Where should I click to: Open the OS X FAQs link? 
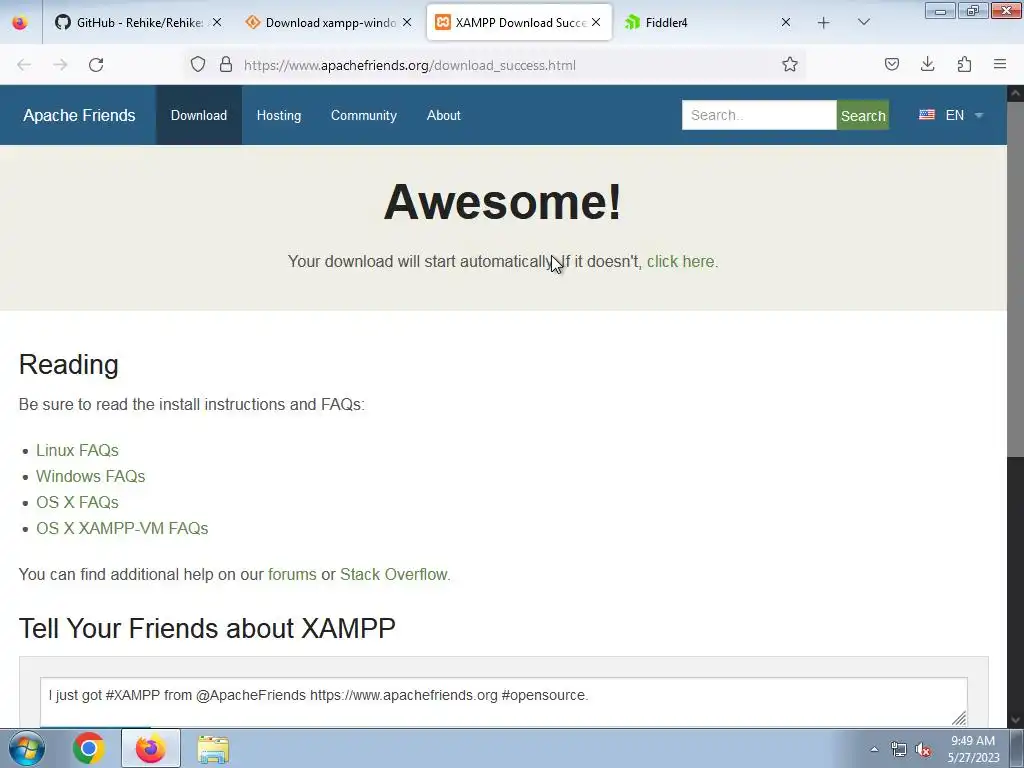(x=77, y=503)
